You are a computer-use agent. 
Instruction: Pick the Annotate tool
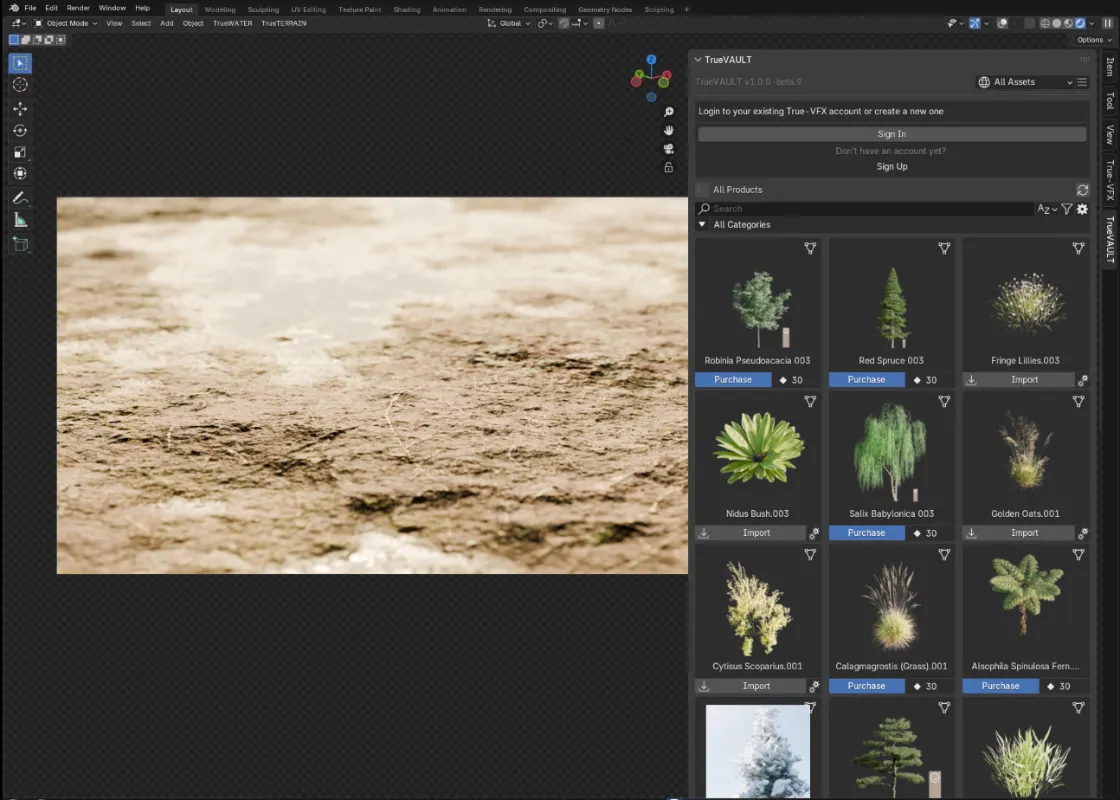click(x=20, y=198)
